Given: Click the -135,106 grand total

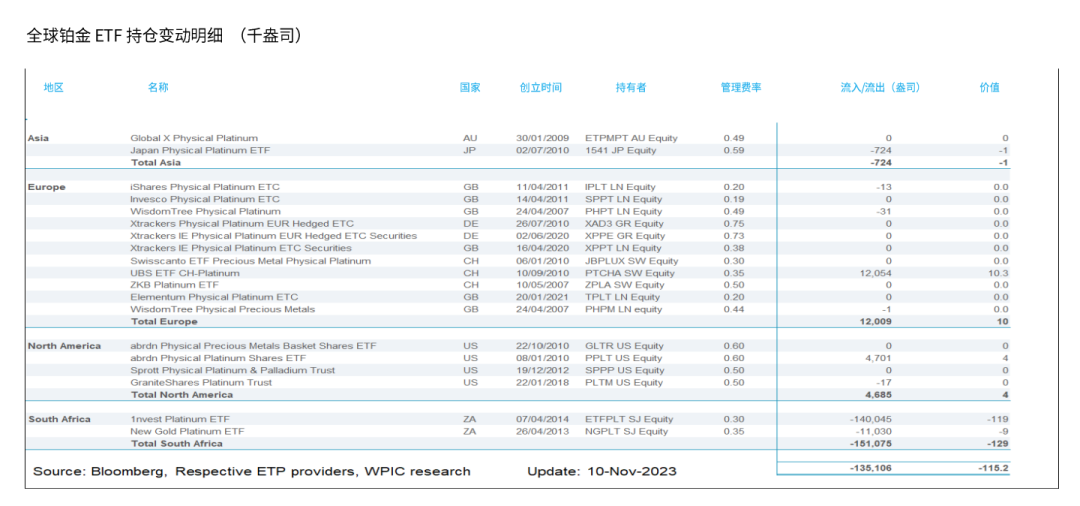Looking at the screenshot, I should tap(871, 468).
